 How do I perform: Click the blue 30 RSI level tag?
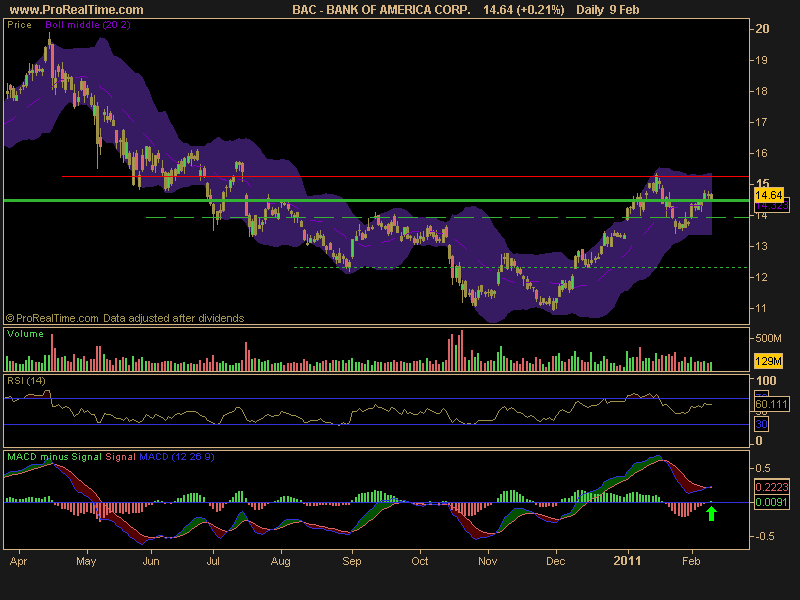point(761,424)
